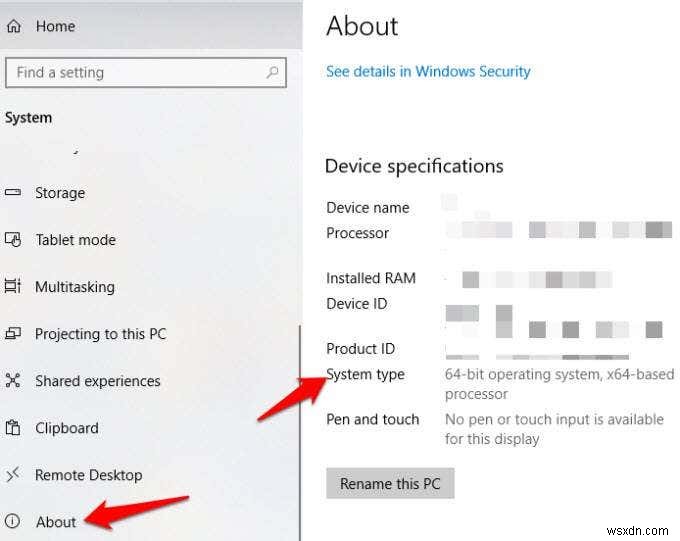Viewport: 680px width, 541px height.
Task: Open Tablet mode settings
Action: coord(75,240)
